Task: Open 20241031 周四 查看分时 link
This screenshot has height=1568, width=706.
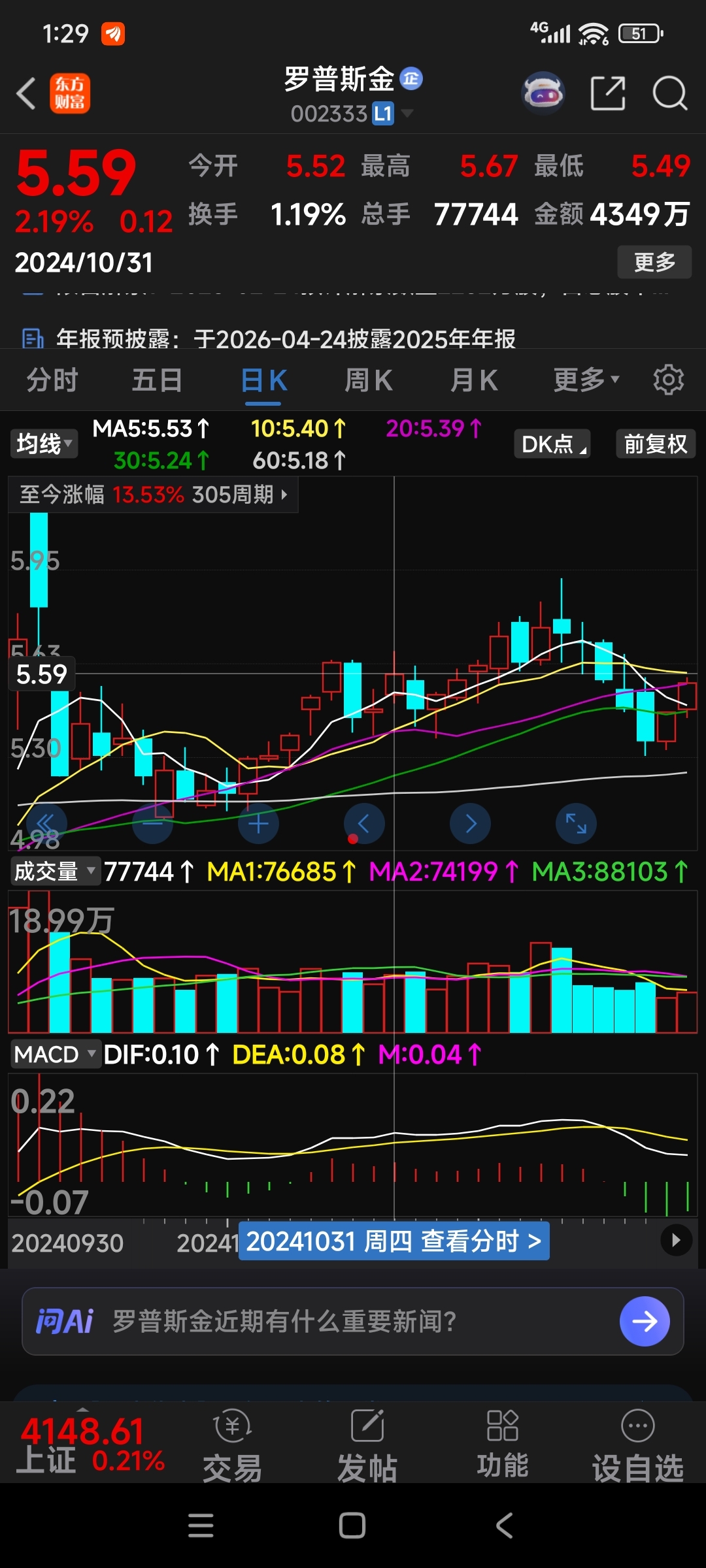Action: (394, 1241)
